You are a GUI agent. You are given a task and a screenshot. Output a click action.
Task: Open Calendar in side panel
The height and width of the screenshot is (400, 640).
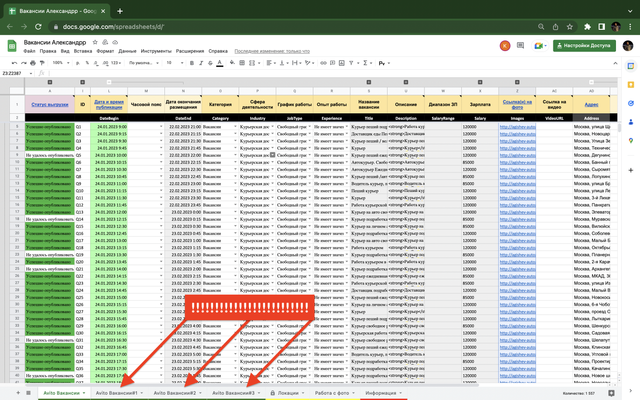point(631,66)
